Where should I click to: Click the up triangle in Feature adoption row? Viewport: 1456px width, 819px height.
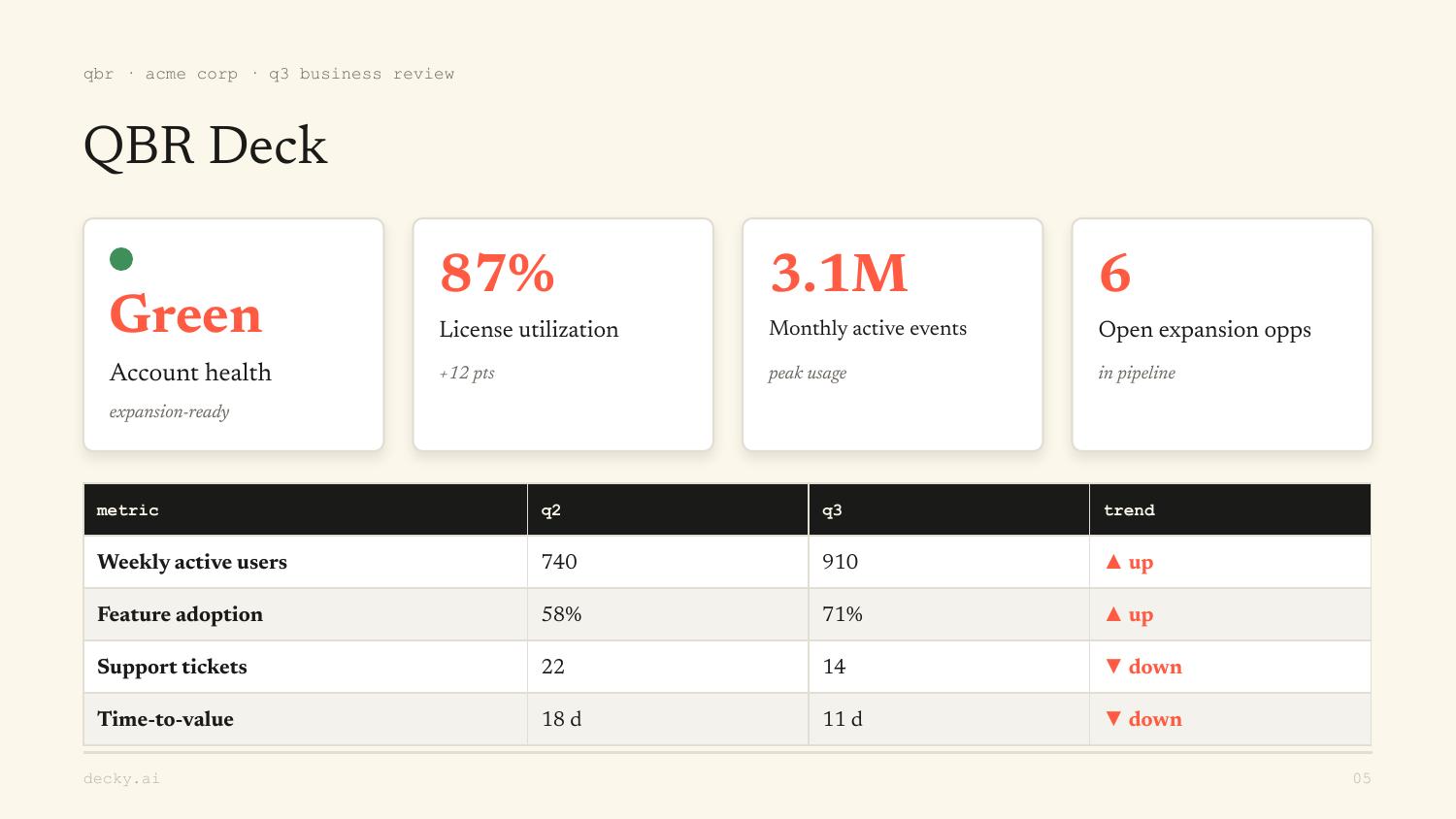[x=1113, y=614]
